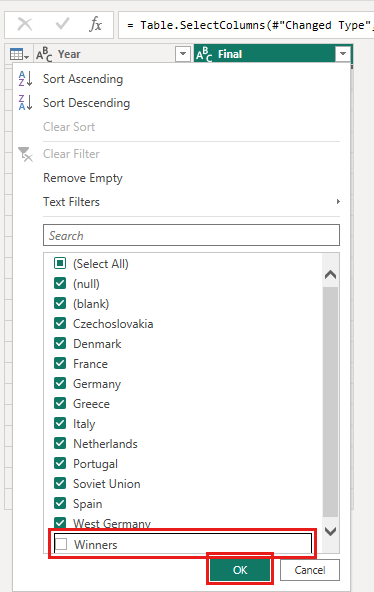Uncheck the Spain checkbox

click(60, 503)
